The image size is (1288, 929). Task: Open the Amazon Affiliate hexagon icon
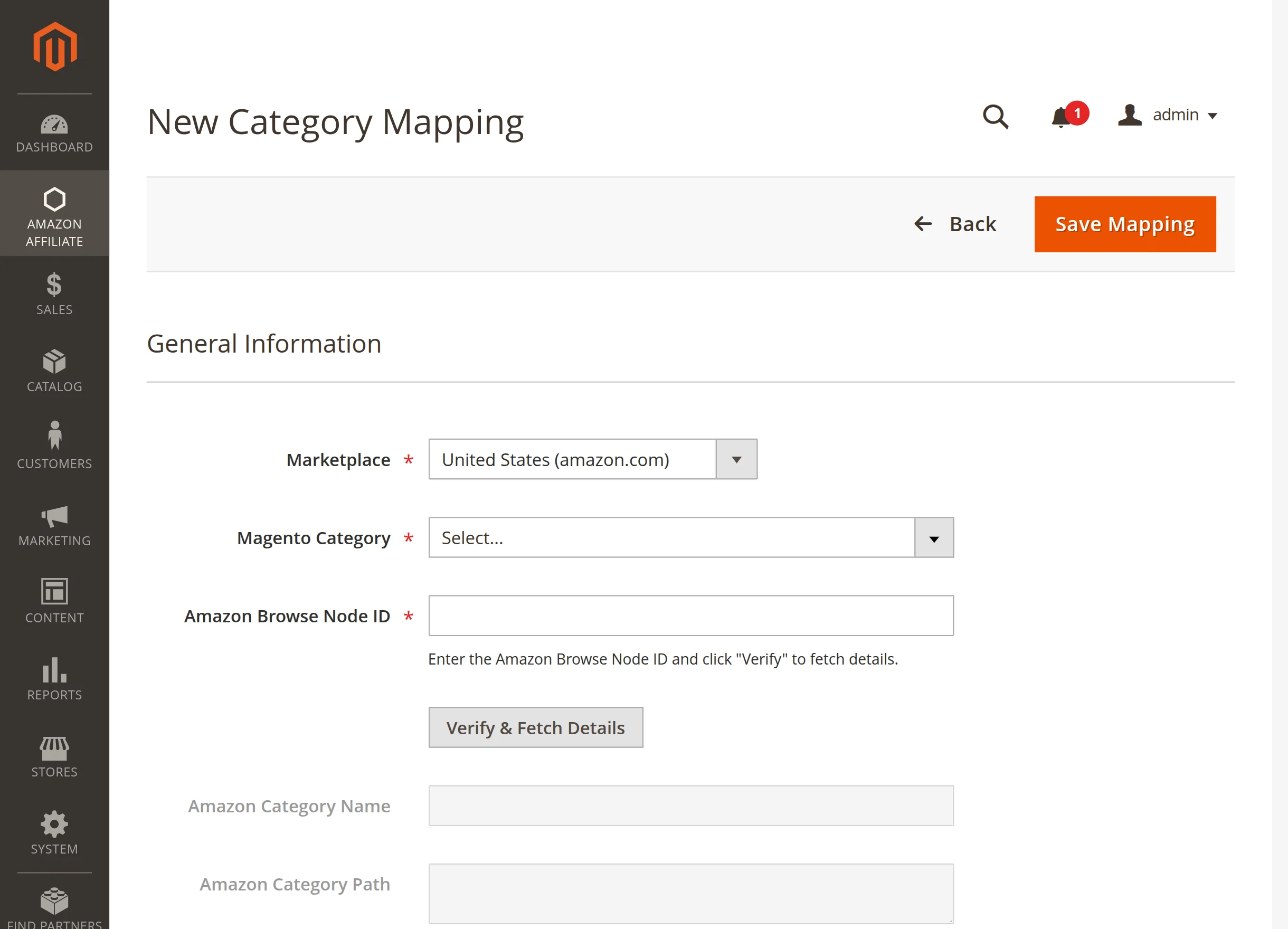pos(54,200)
